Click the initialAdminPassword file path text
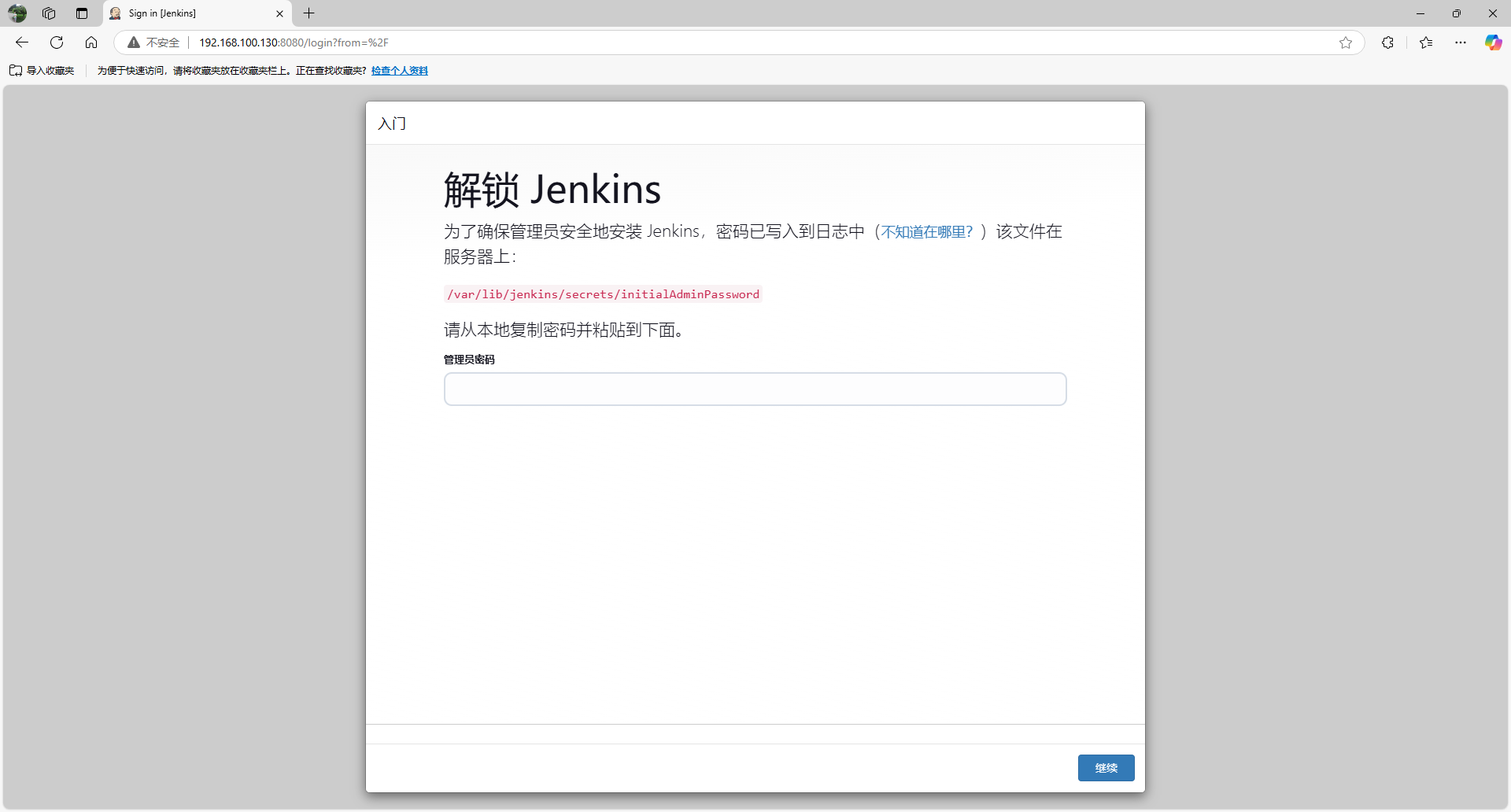Screen dimensions: 1511x812 pyautogui.click(x=603, y=294)
